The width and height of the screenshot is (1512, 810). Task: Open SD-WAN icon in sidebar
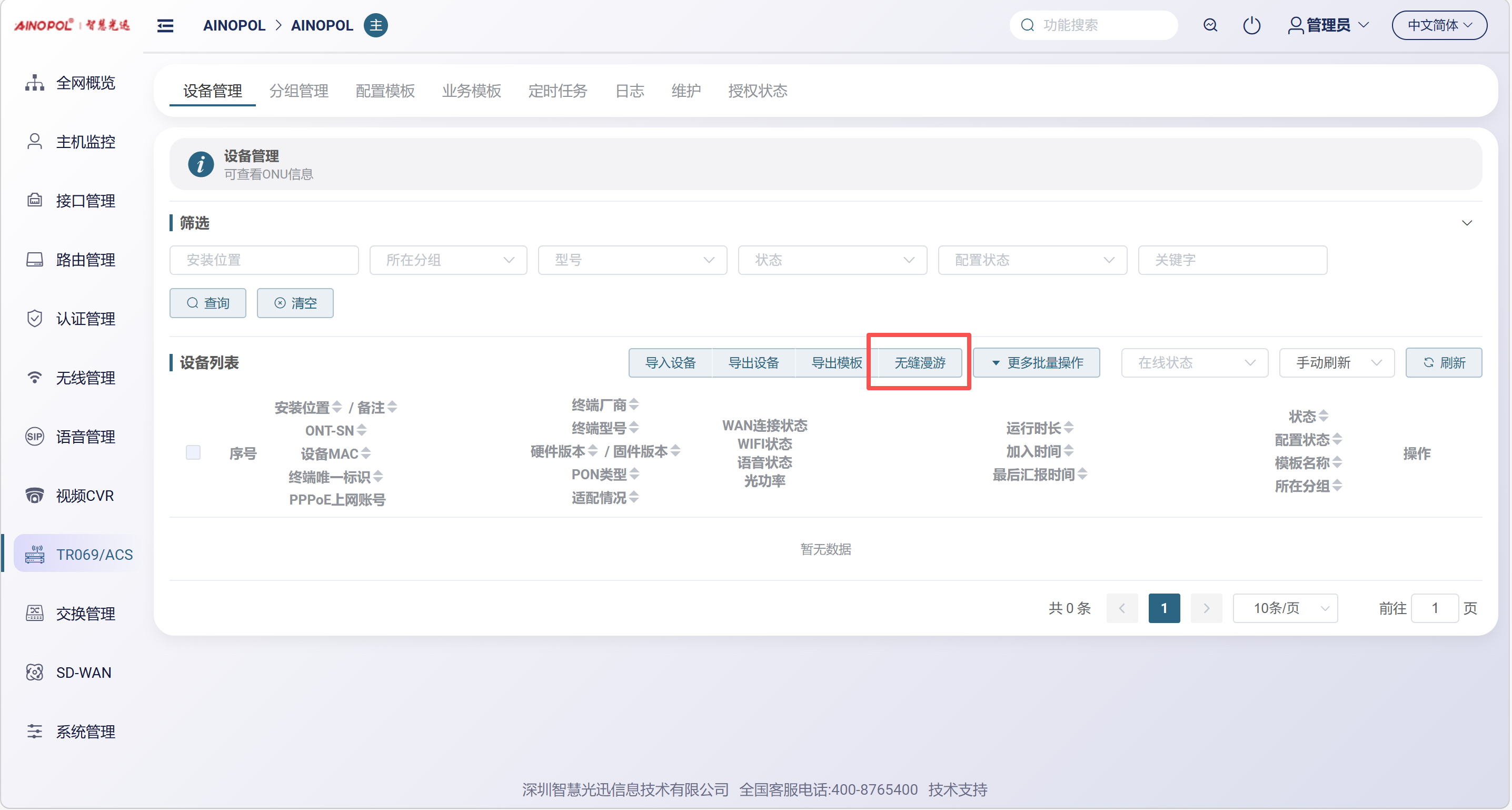tap(35, 673)
